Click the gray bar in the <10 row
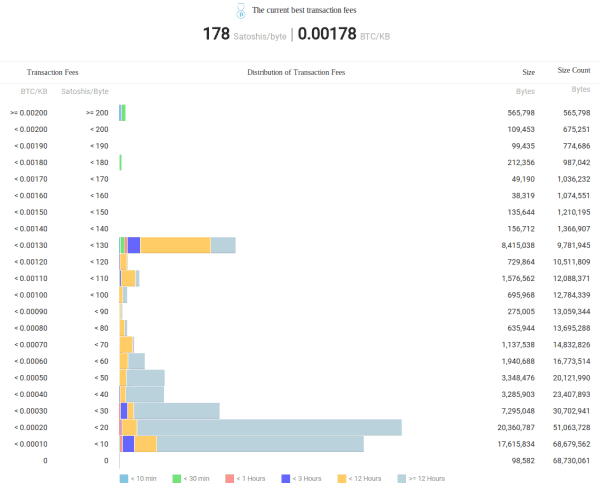This screenshot has height=491, width=600. click(260, 444)
